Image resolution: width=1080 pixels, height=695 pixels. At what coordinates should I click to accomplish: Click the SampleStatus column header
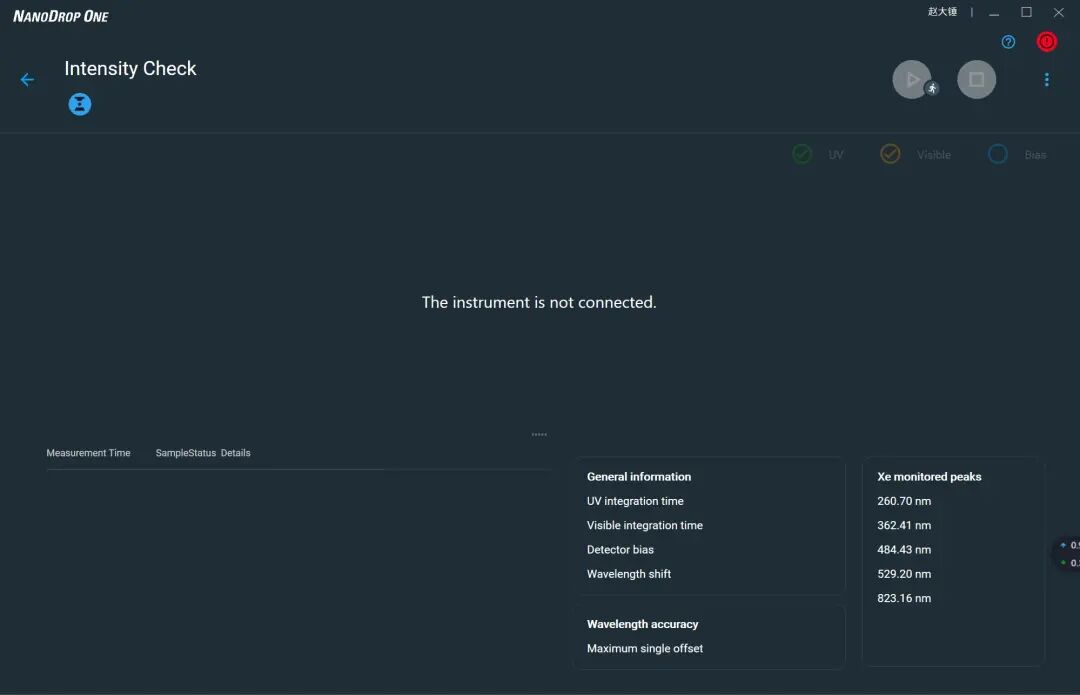click(x=185, y=453)
